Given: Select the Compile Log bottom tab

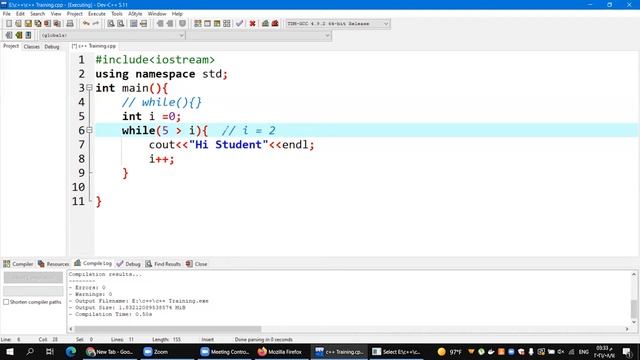Looking at the screenshot, I should (x=93, y=263).
